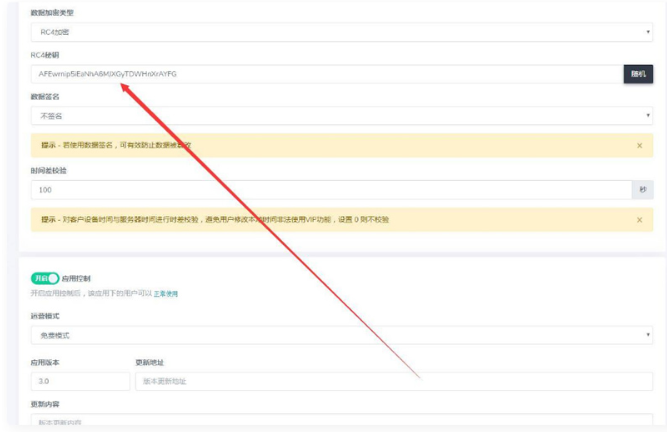Click the 秒 unit suffix box
Image resolution: width=667 pixels, height=432 pixels.
[643, 189]
